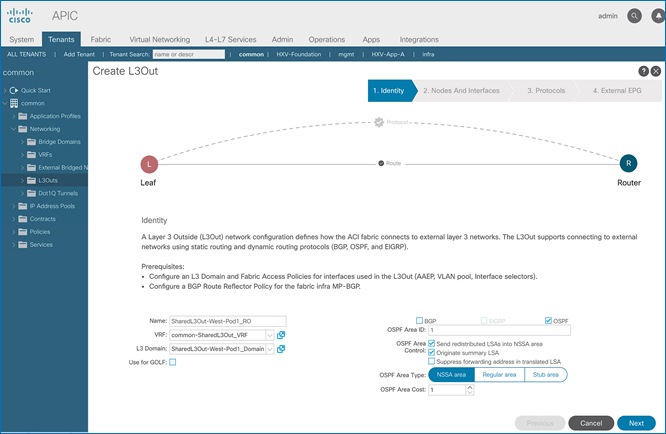Uncheck the OSPF protocol checkbox
Viewport: 666px width, 434px height.
pos(548,321)
